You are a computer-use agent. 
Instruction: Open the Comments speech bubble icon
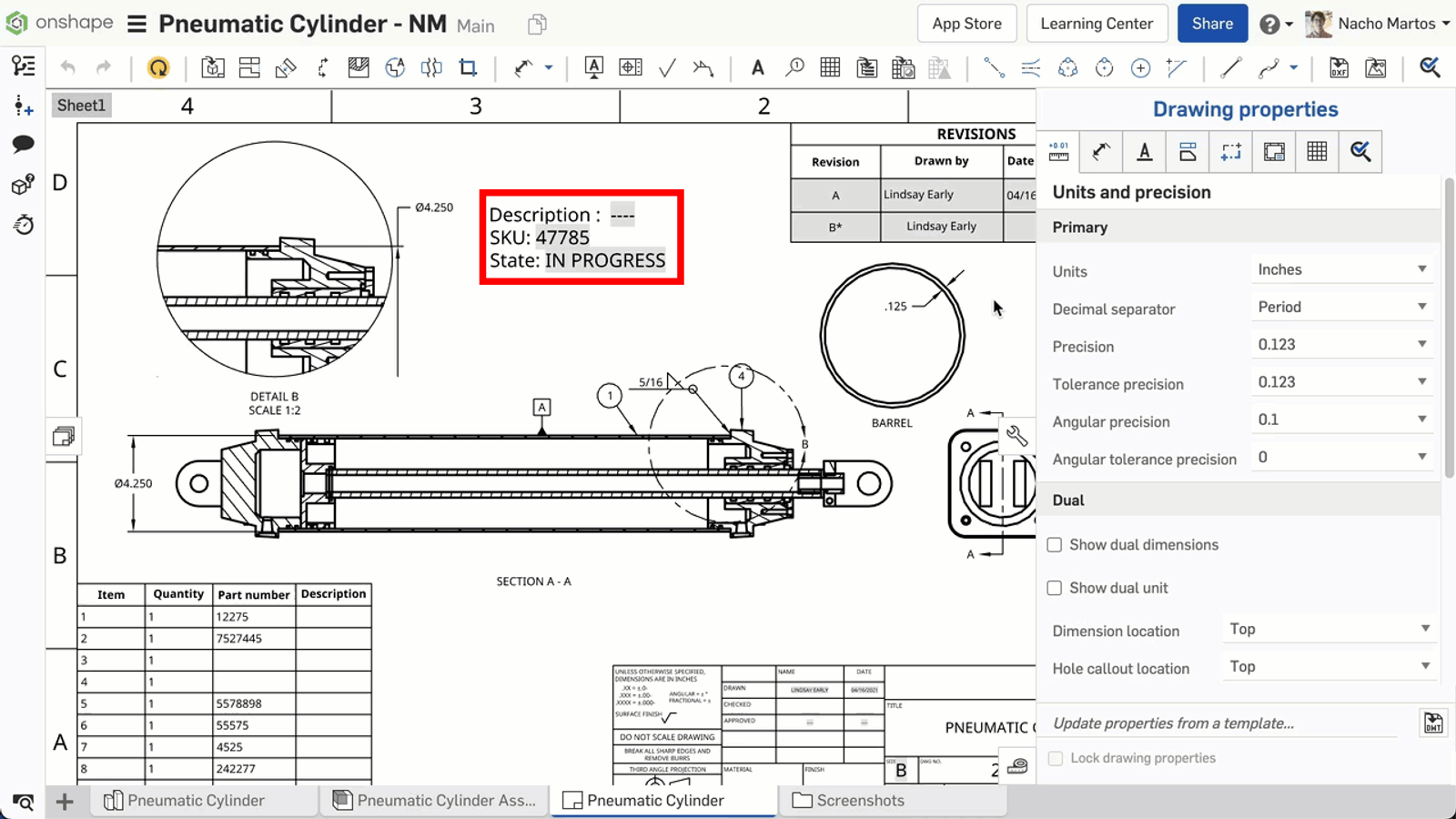coord(24,144)
